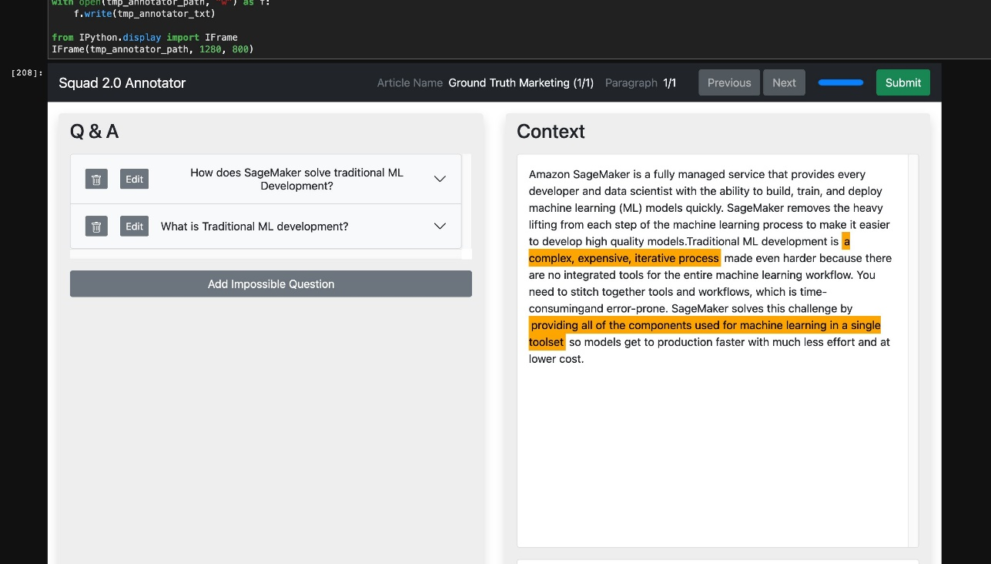The image size is (991, 564).
Task: Click the Context panel vertical scrollbar
Action: pos(913,350)
